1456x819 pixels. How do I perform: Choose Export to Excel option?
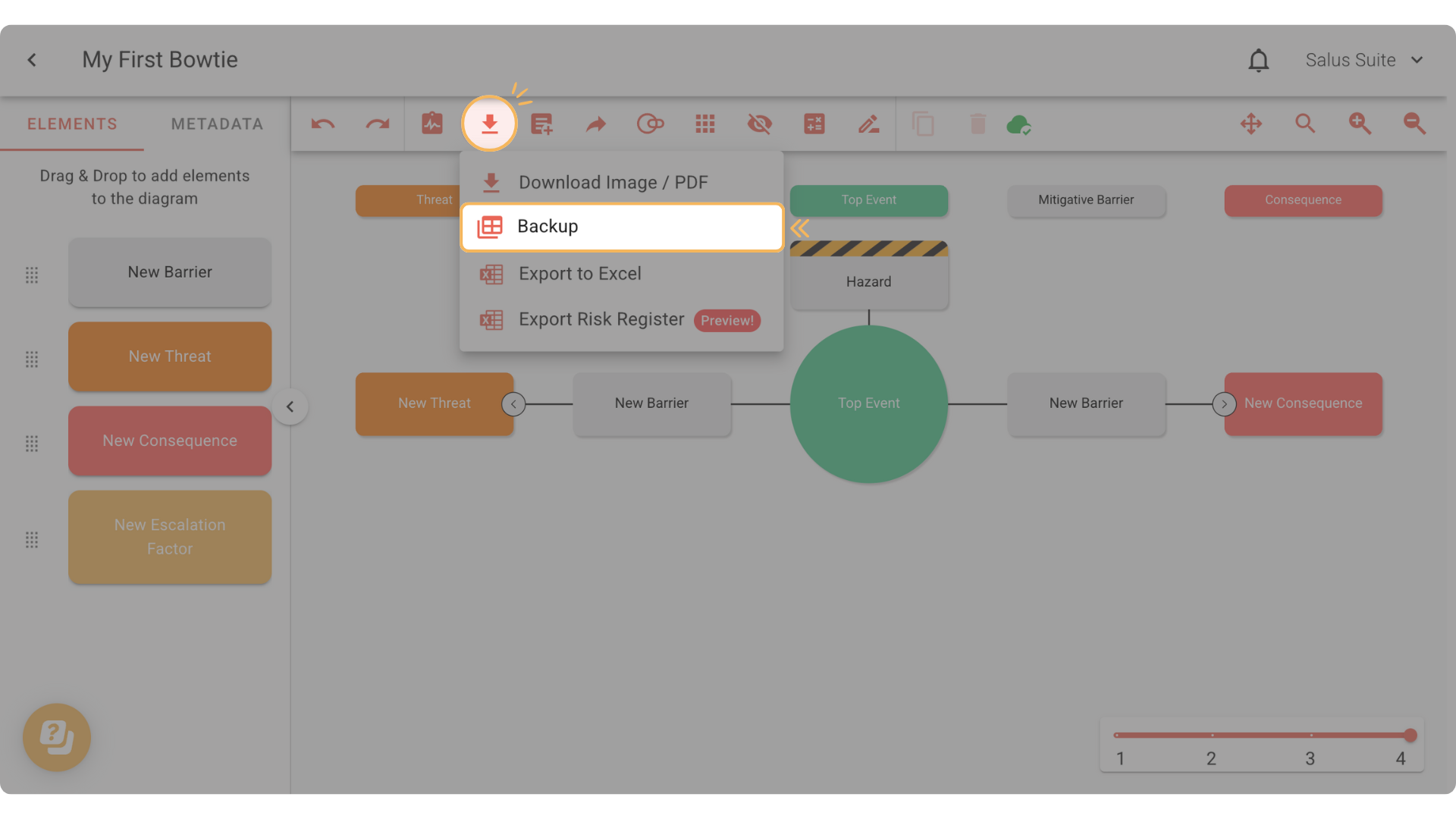click(x=579, y=274)
